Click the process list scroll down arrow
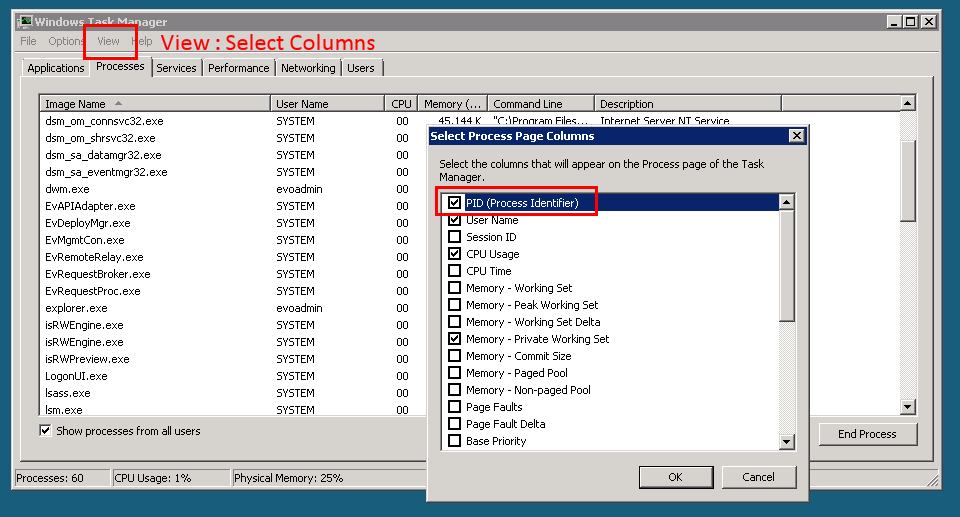 (x=907, y=407)
